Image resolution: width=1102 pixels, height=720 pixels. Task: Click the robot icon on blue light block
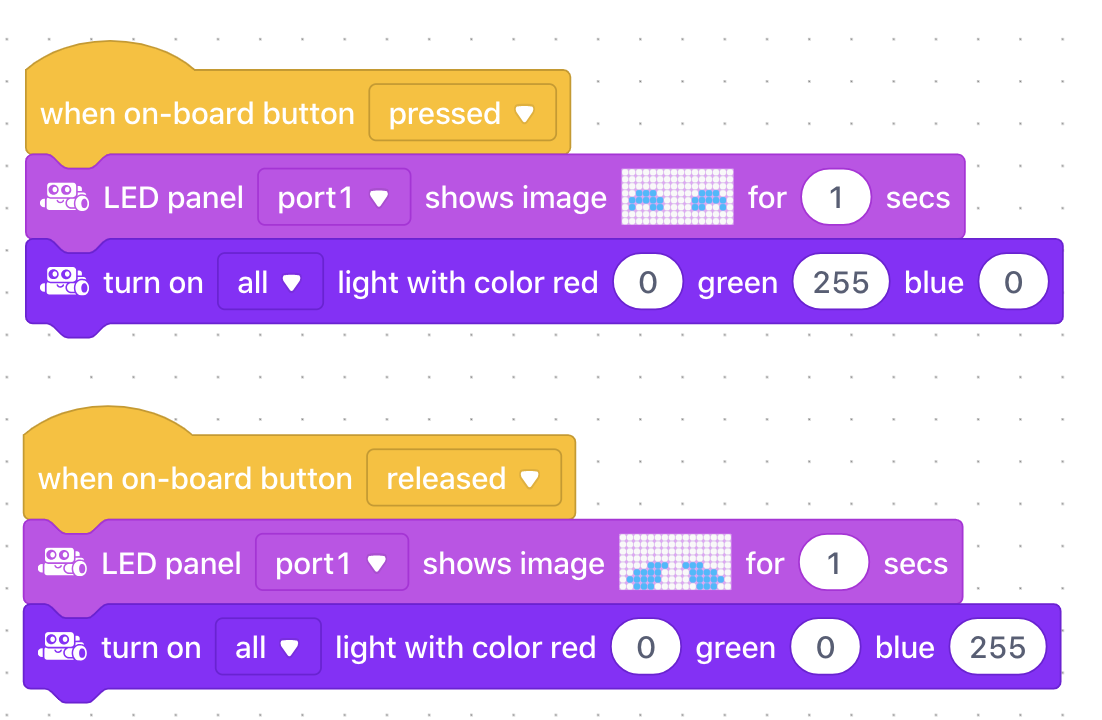click(x=63, y=647)
